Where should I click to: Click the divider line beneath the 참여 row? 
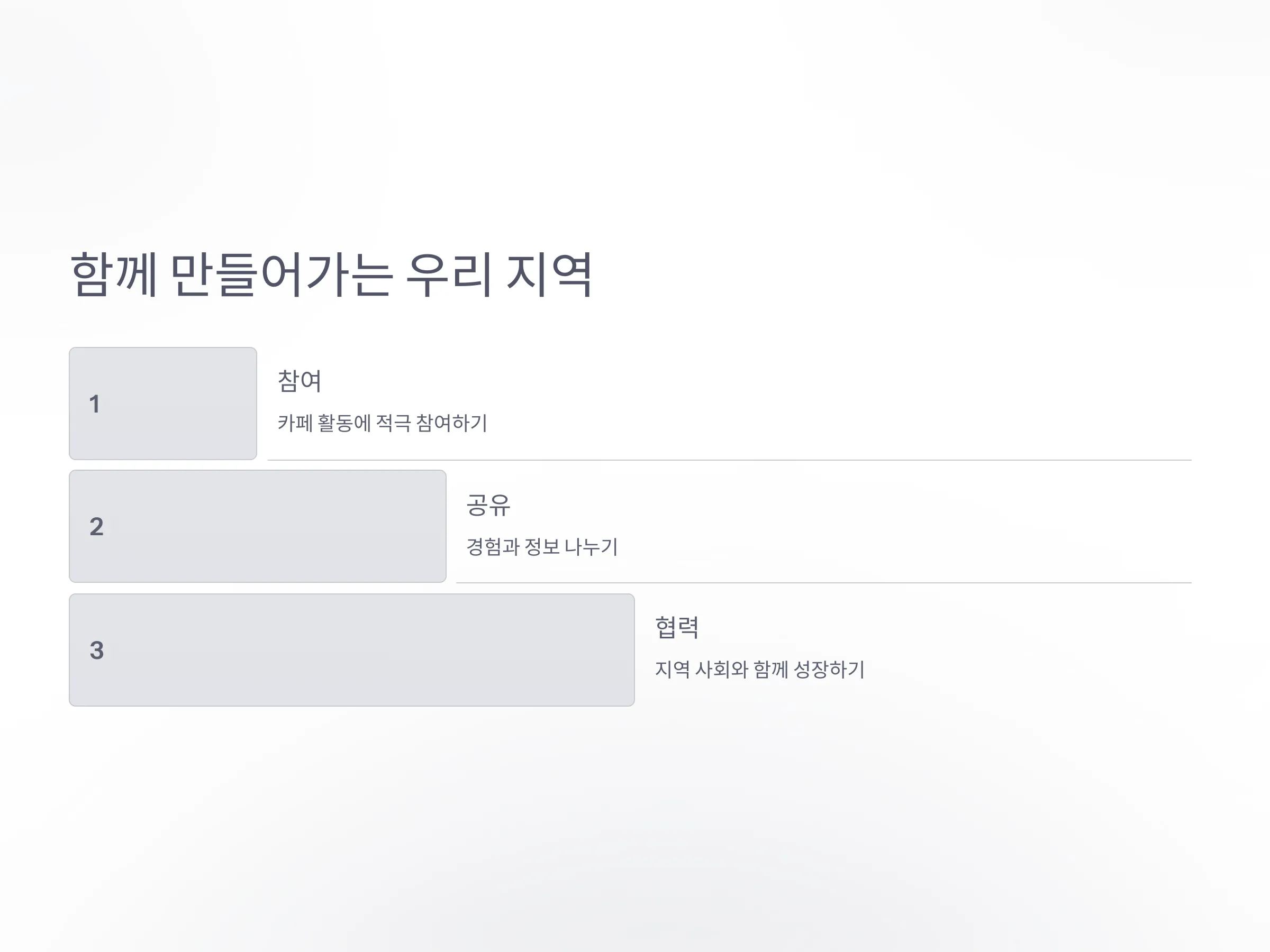coord(729,460)
